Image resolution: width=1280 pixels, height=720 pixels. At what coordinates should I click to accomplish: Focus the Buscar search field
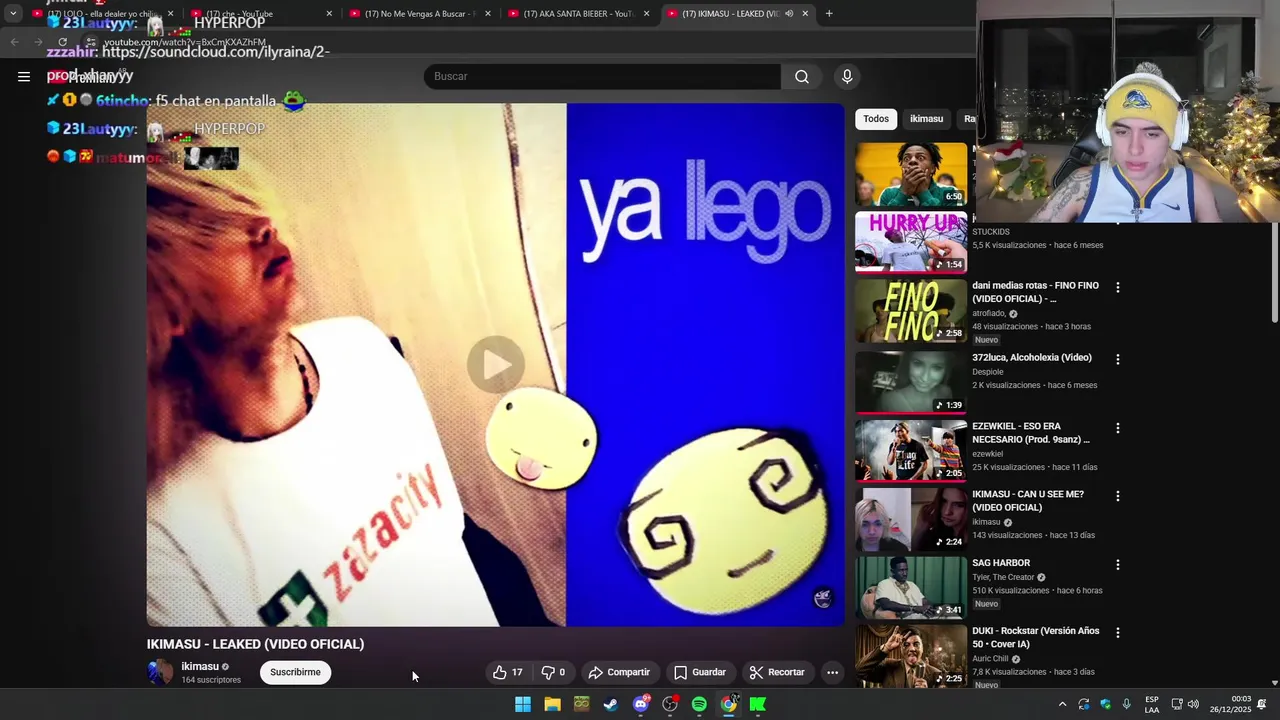pos(602,76)
